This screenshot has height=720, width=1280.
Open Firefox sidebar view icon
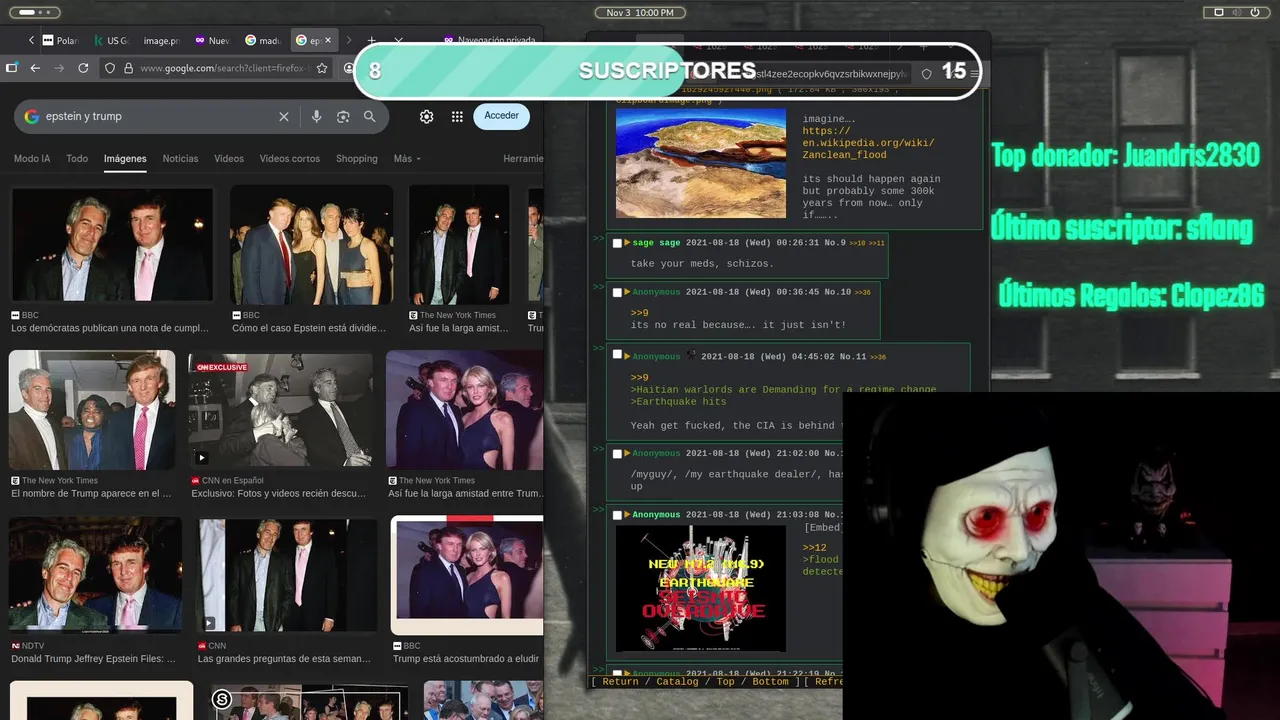[x=11, y=68]
